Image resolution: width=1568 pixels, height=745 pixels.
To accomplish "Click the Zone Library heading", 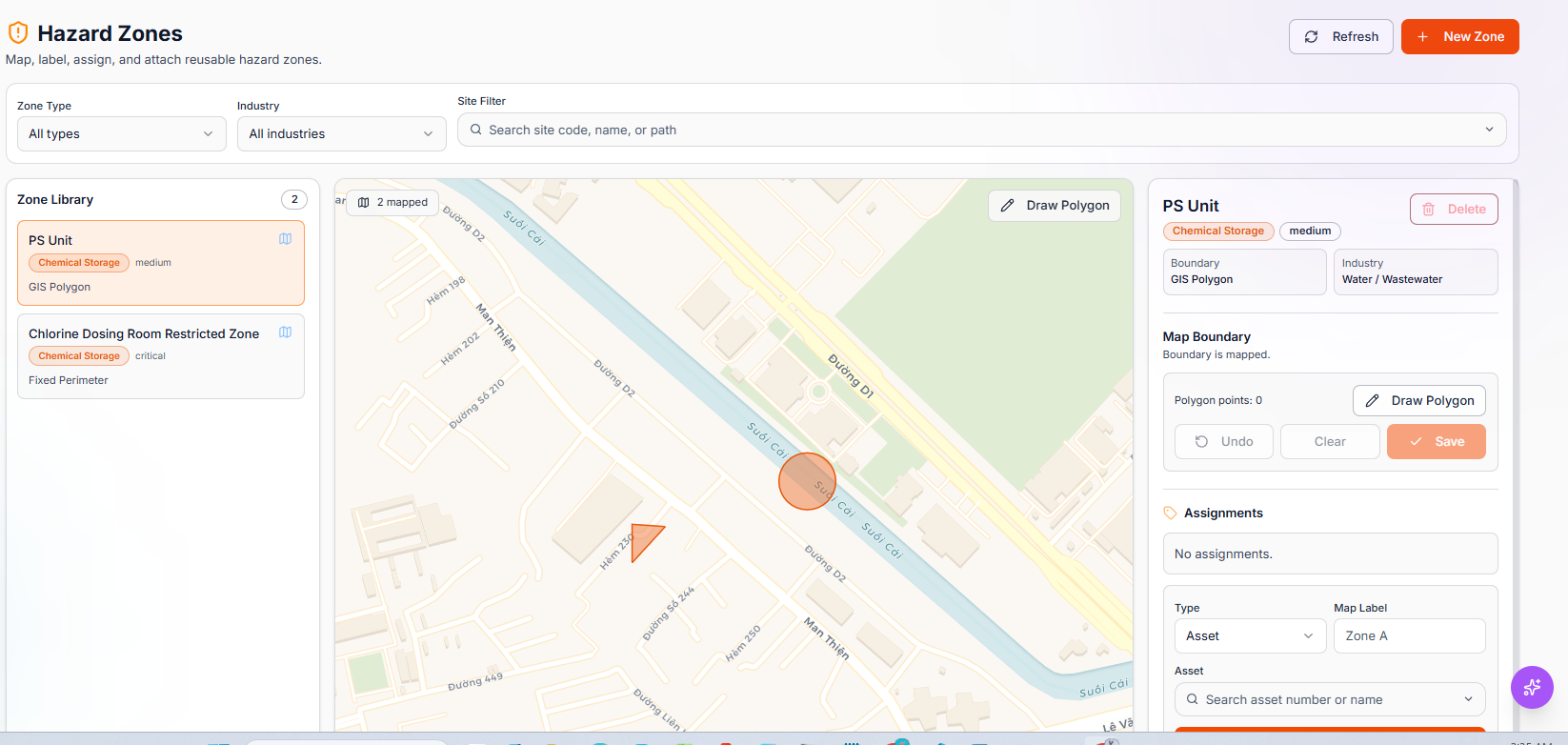I will [55, 199].
